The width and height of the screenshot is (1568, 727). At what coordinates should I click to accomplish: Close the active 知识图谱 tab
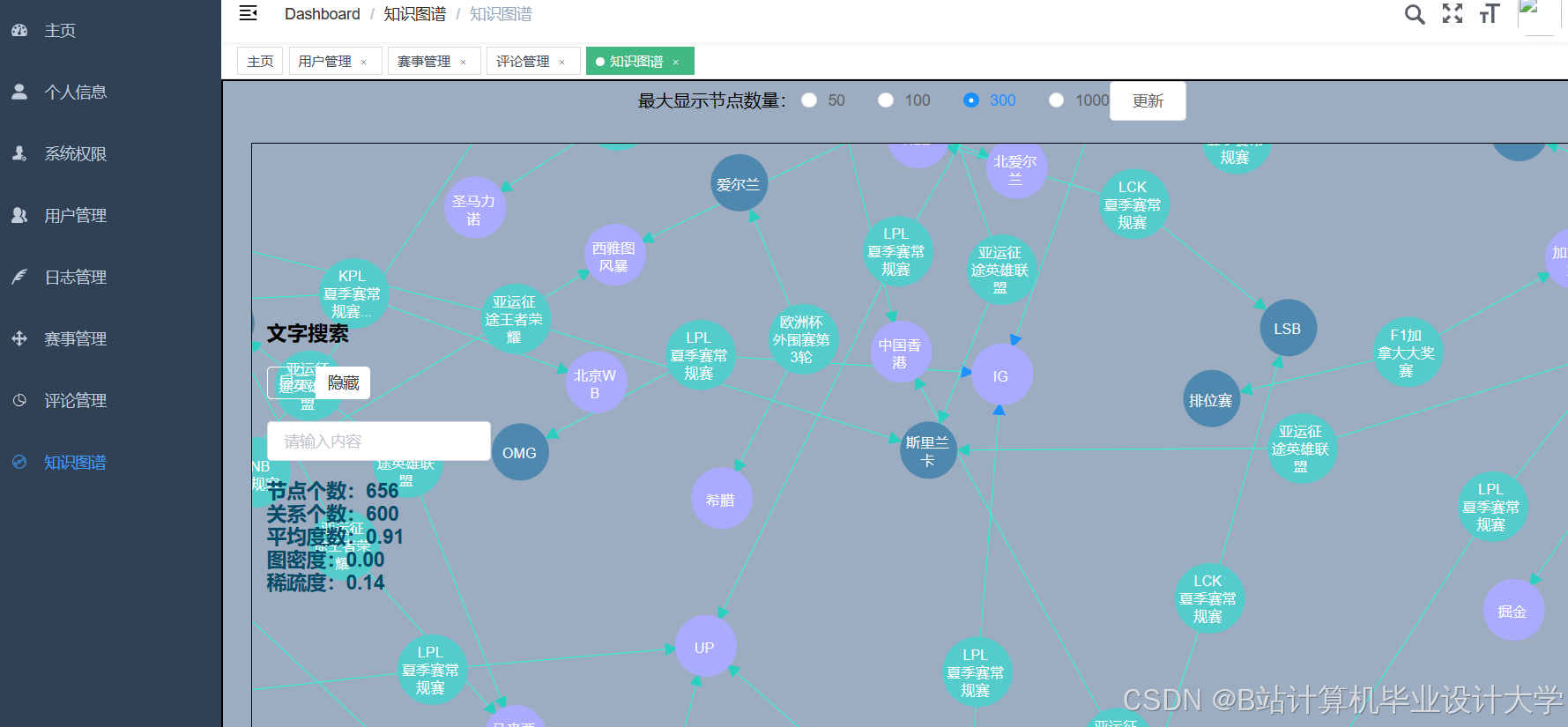click(676, 62)
